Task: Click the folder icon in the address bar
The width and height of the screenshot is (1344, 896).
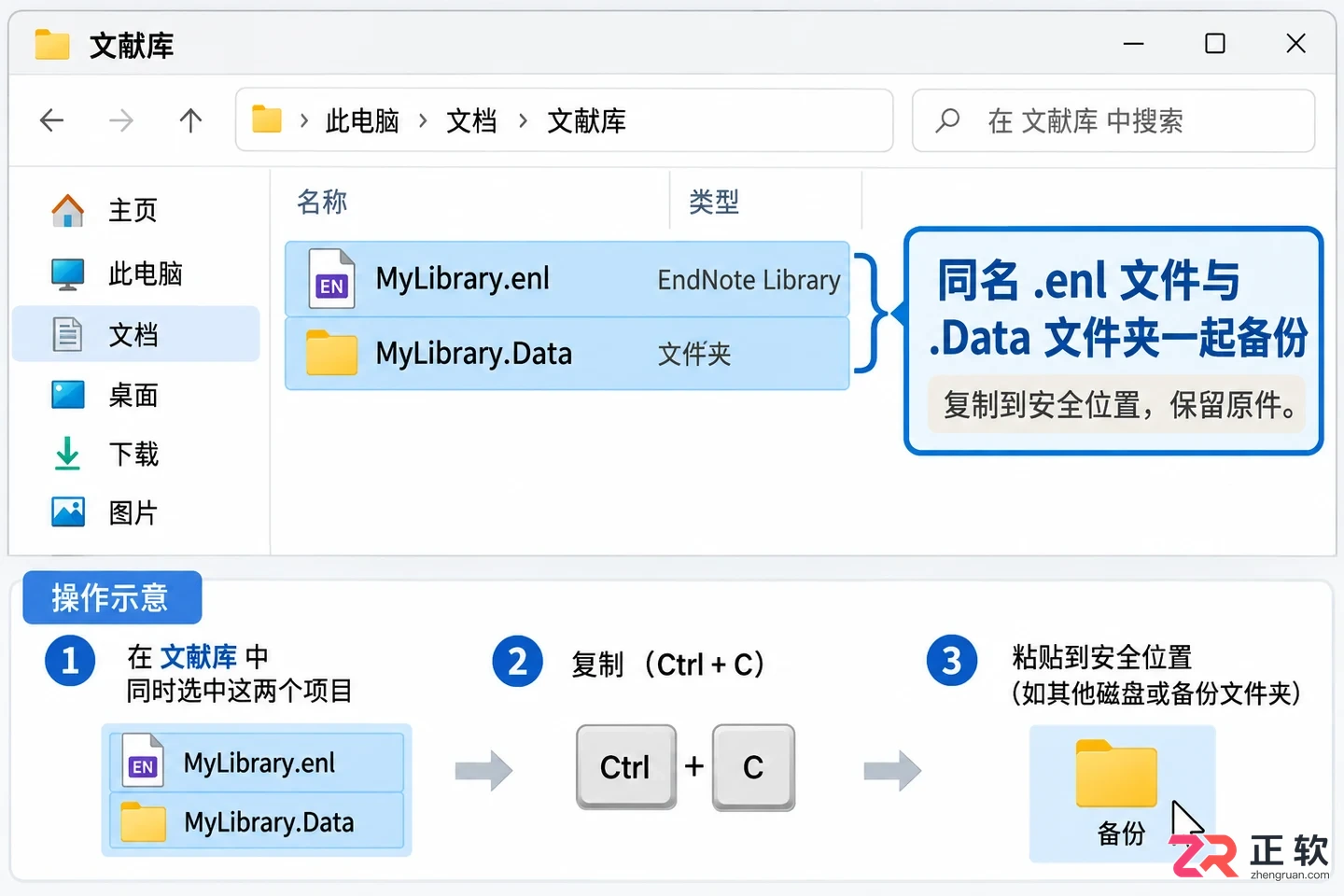Action: [x=267, y=119]
